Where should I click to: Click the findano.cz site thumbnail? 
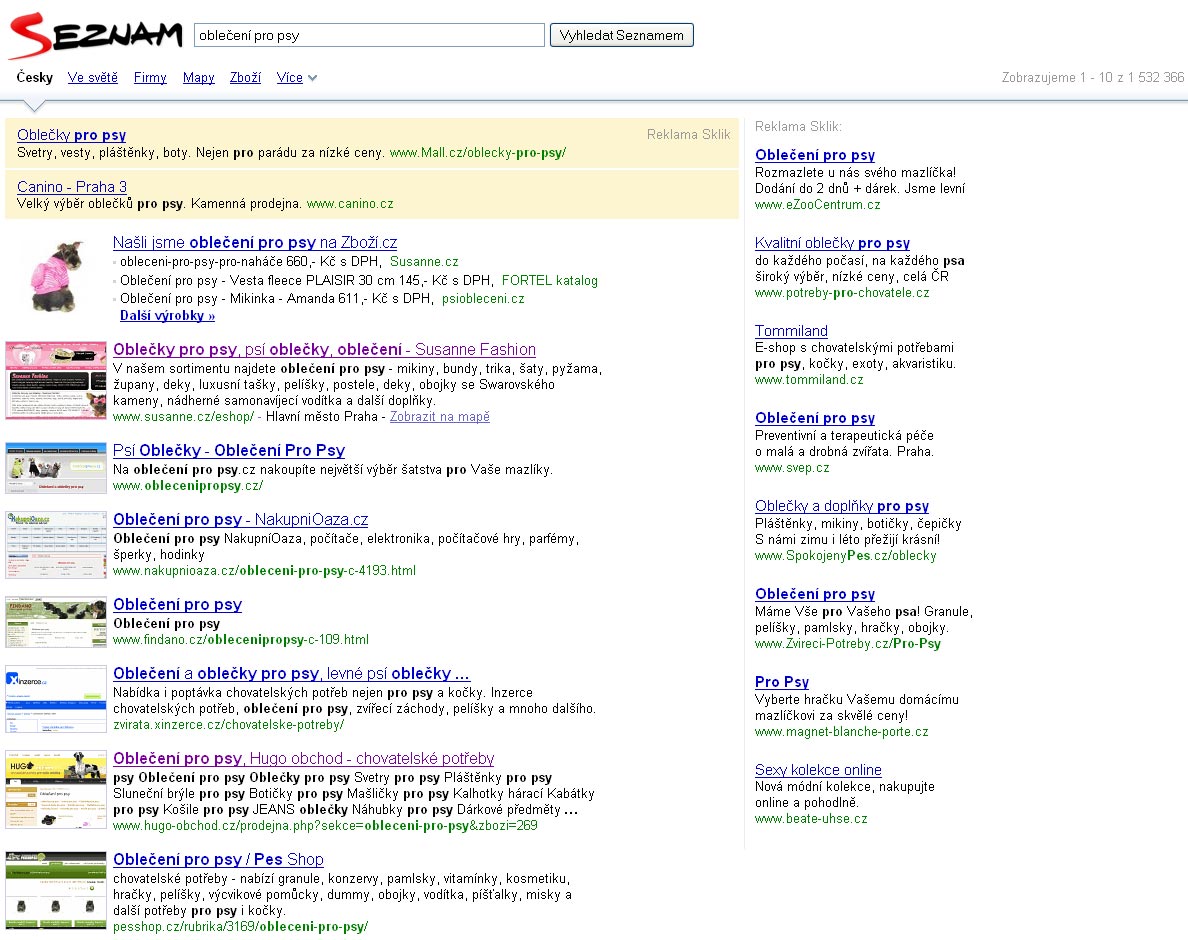tap(56, 622)
